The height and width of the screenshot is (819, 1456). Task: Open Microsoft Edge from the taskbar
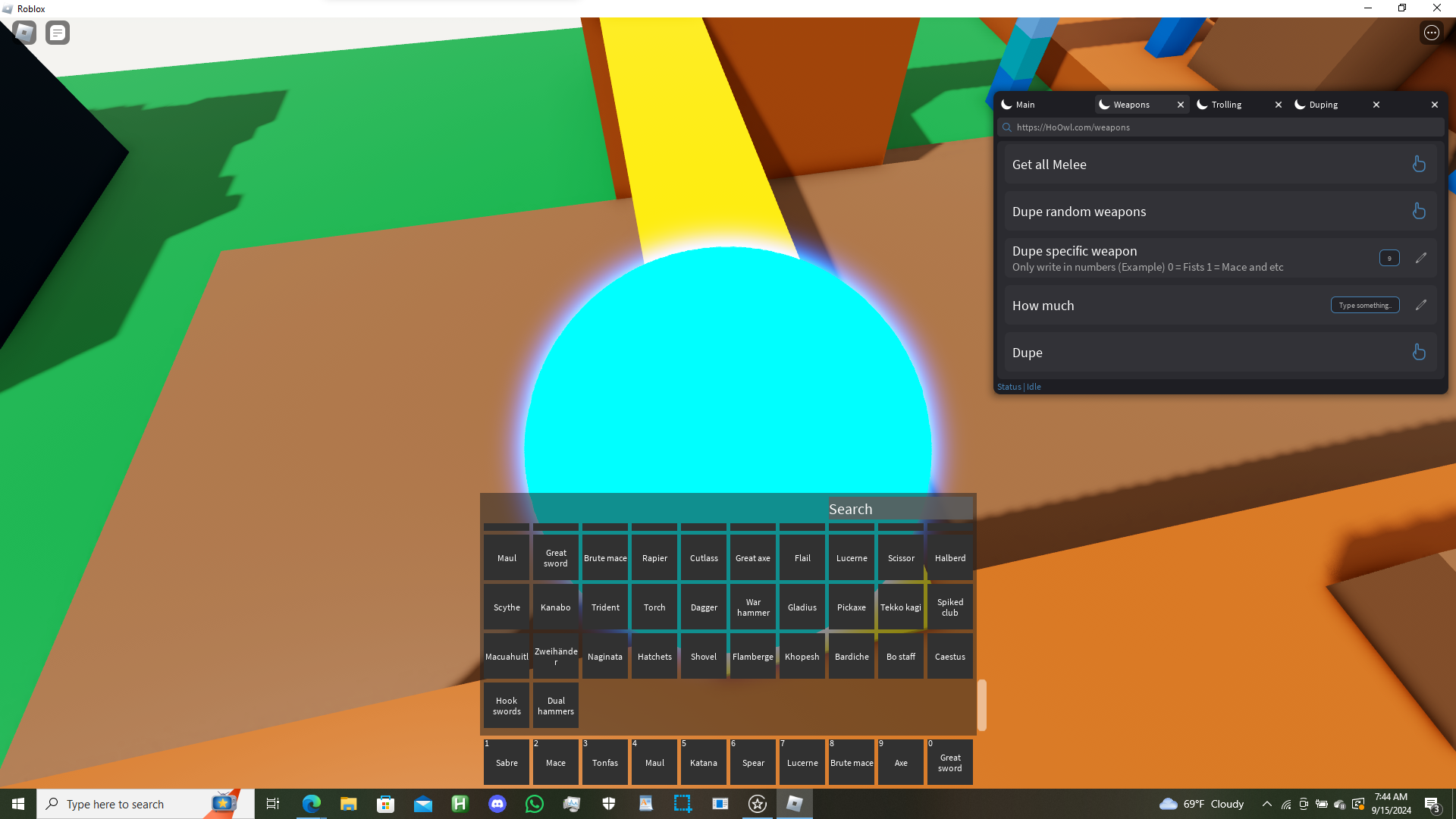coord(311,804)
